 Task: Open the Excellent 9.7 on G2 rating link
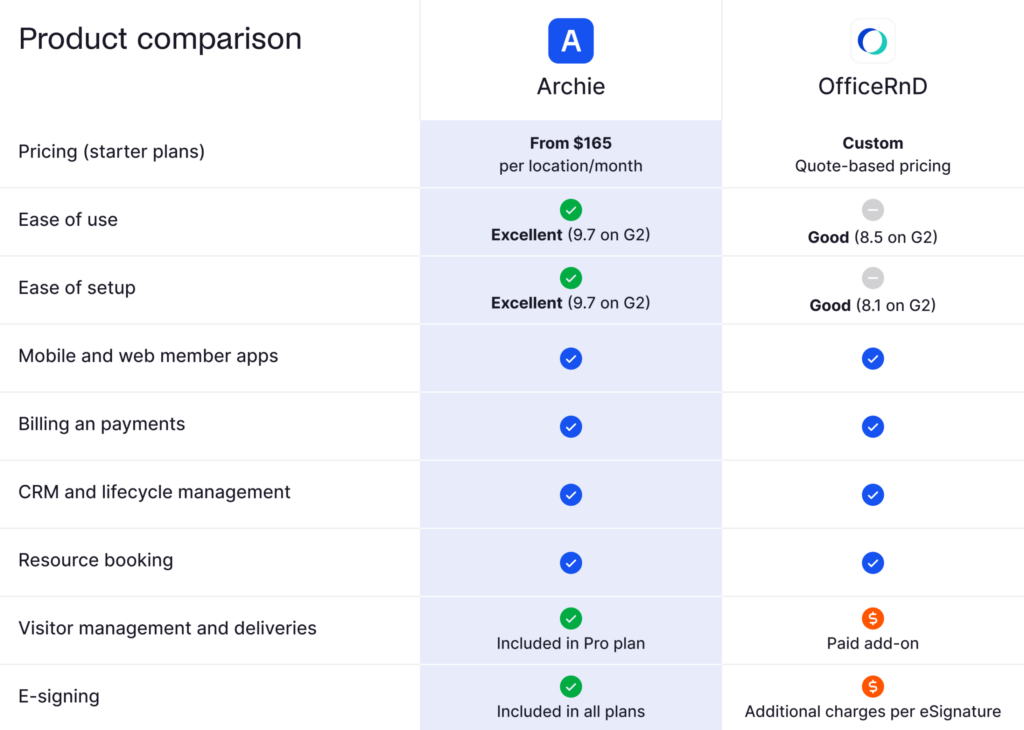(x=570, y=234)
